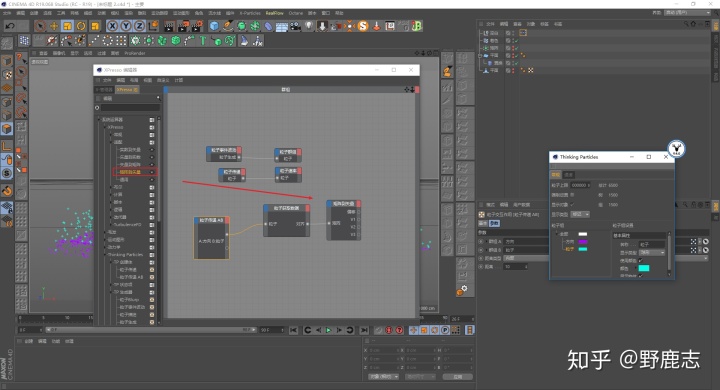This screenshot has height=390, width=720.
Task: Click the cyan swatch of the highlighted 粒子 group
Action: tap(583, 249)
